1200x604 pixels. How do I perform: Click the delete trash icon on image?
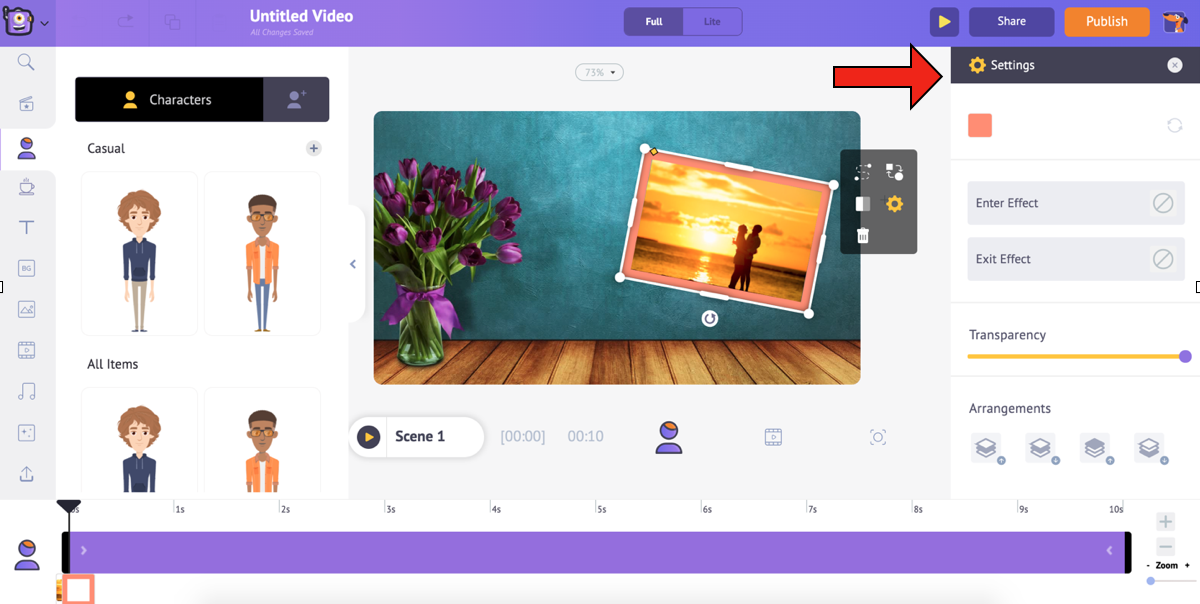pos(863,235)
